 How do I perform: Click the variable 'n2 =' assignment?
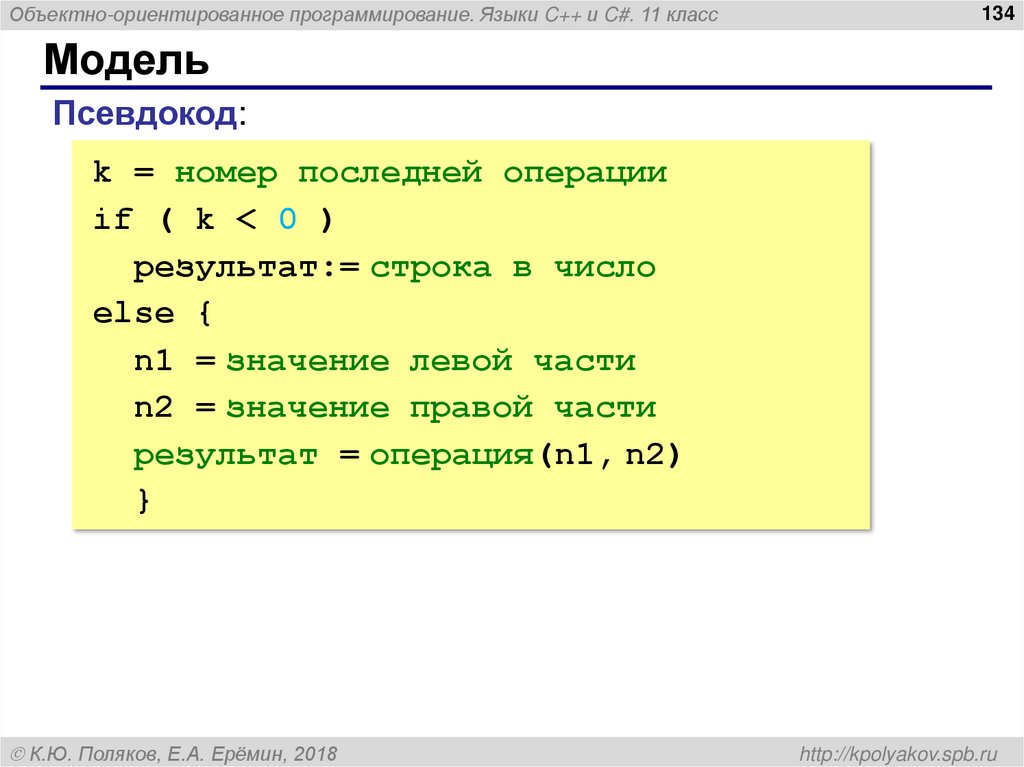tap(175, 408)
